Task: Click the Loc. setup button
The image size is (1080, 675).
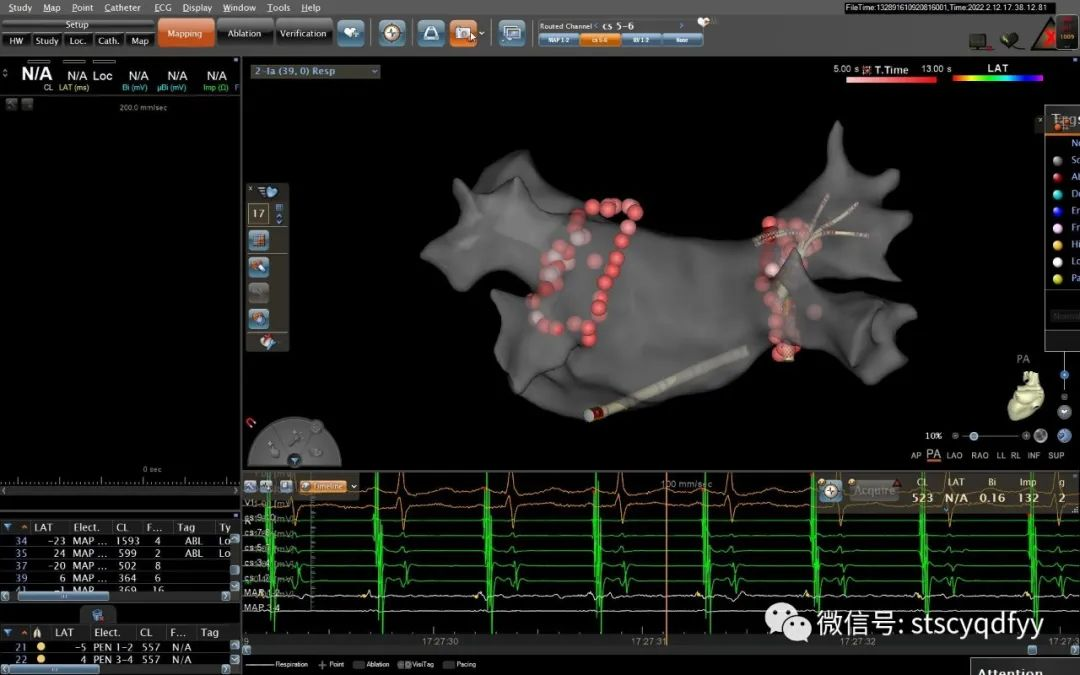Action: pos(78,41)
